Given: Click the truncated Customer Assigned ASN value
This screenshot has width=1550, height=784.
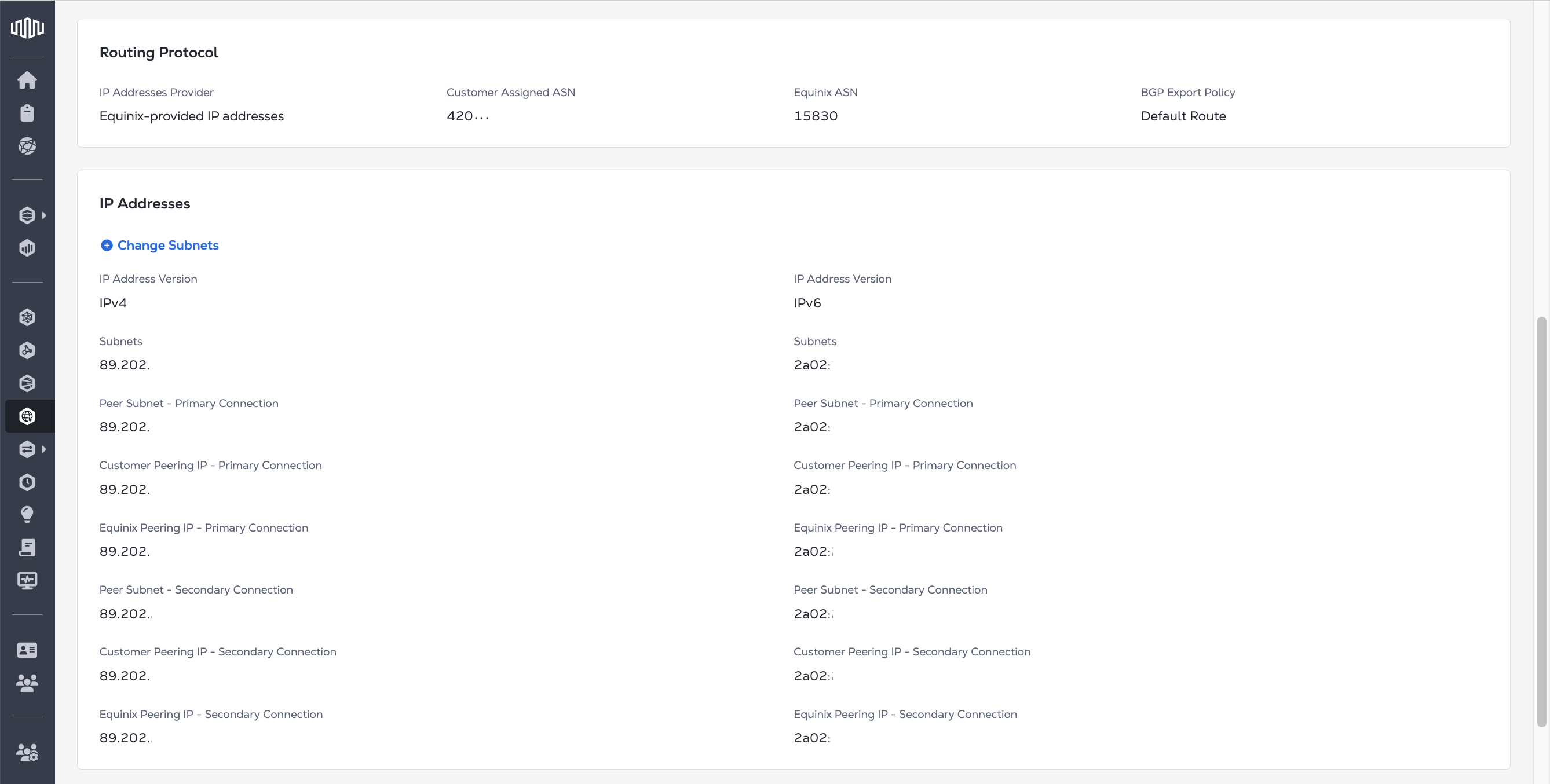Looking at the screenshot, I should coord(467,116).
